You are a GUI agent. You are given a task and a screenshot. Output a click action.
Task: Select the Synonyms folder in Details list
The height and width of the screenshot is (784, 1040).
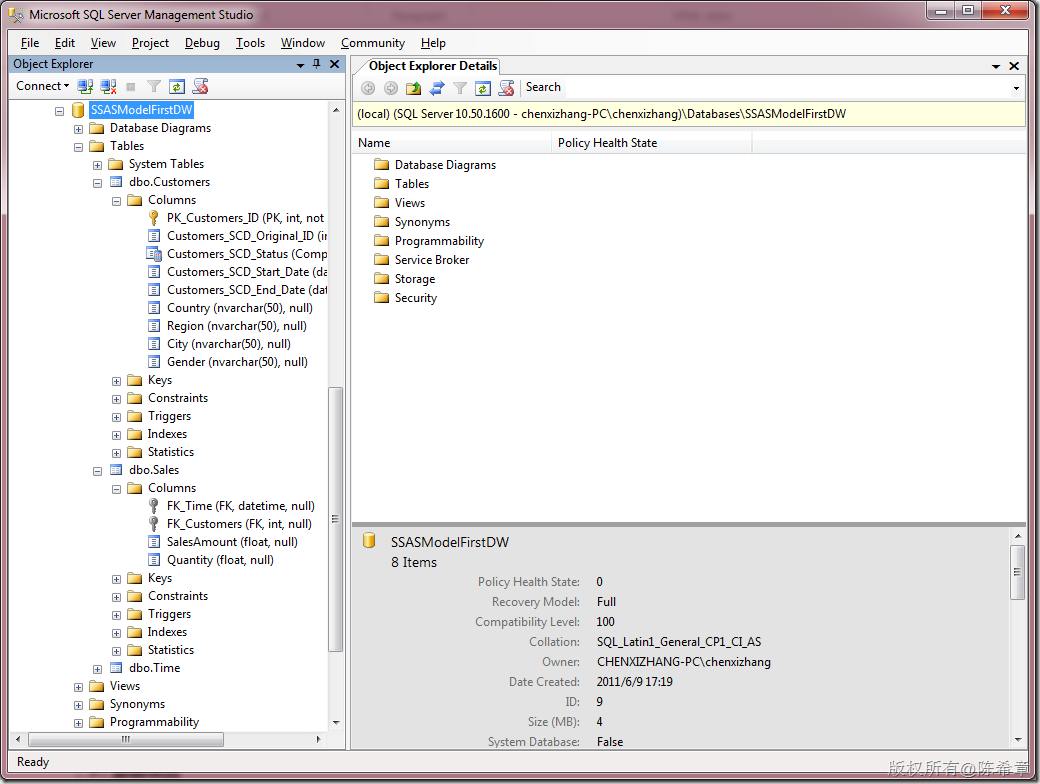(x=412, y=222)
